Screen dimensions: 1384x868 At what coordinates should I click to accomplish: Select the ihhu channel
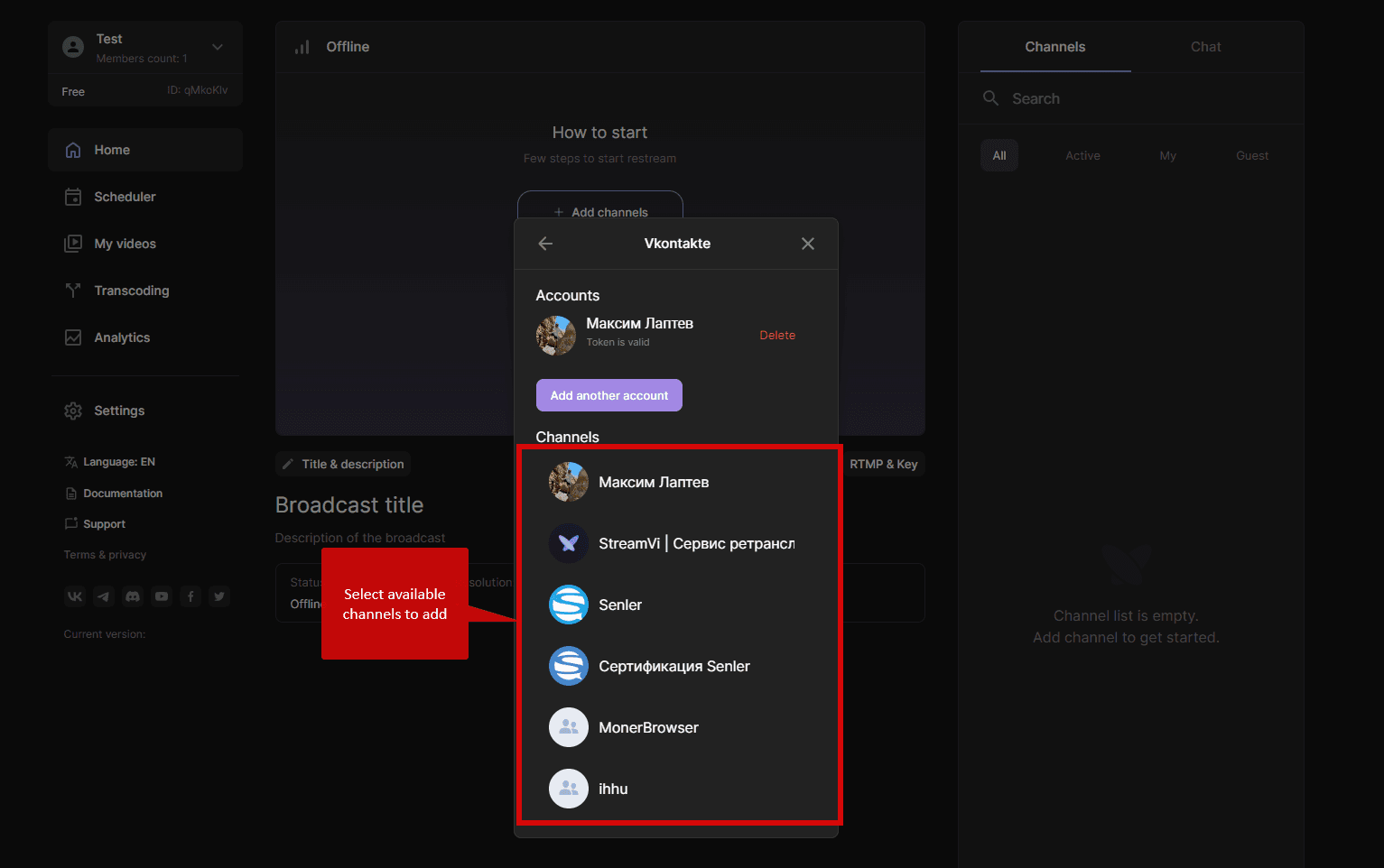click(x=677, y=789)
